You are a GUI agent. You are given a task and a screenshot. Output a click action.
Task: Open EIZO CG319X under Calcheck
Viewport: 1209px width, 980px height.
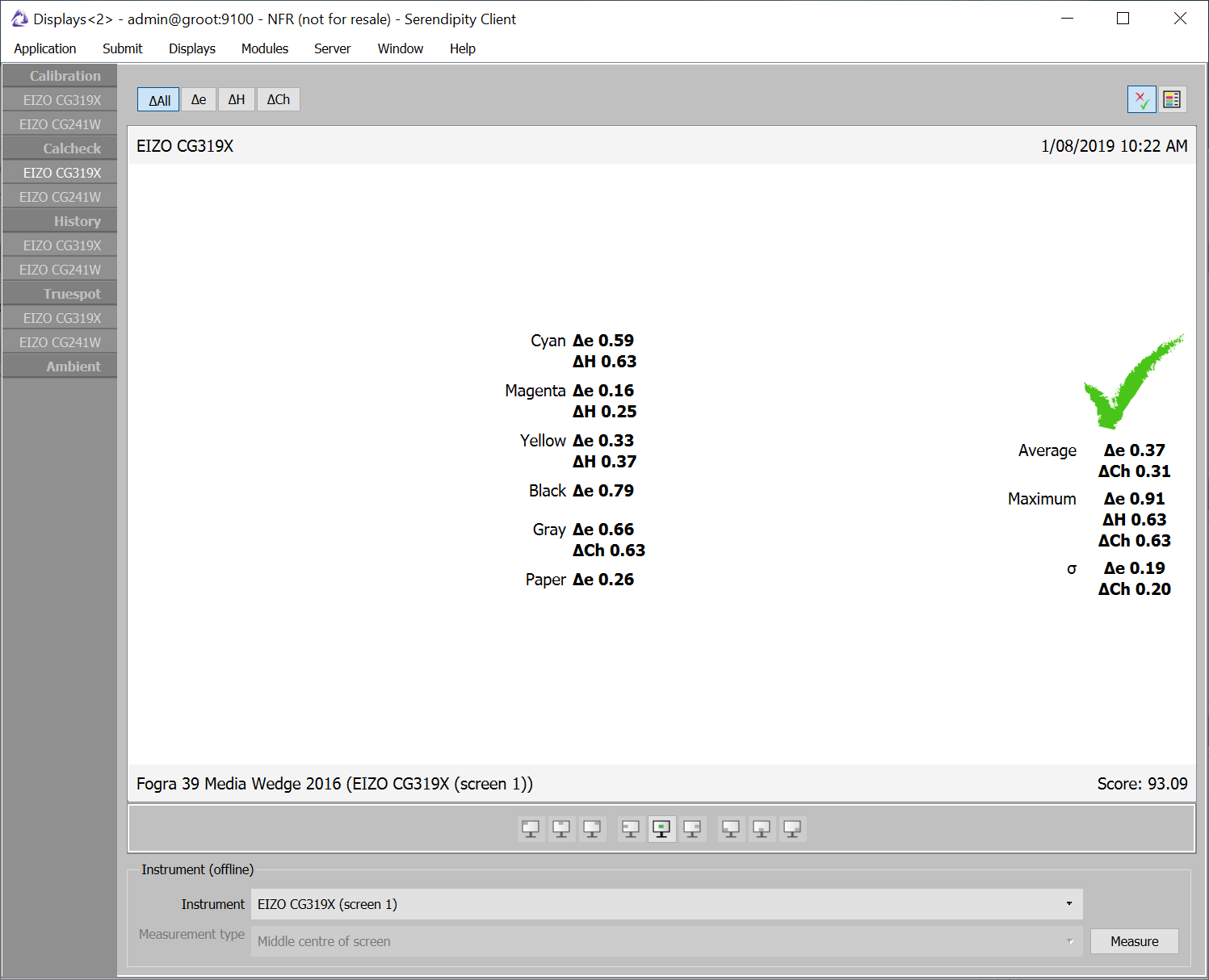coord(60,173)
